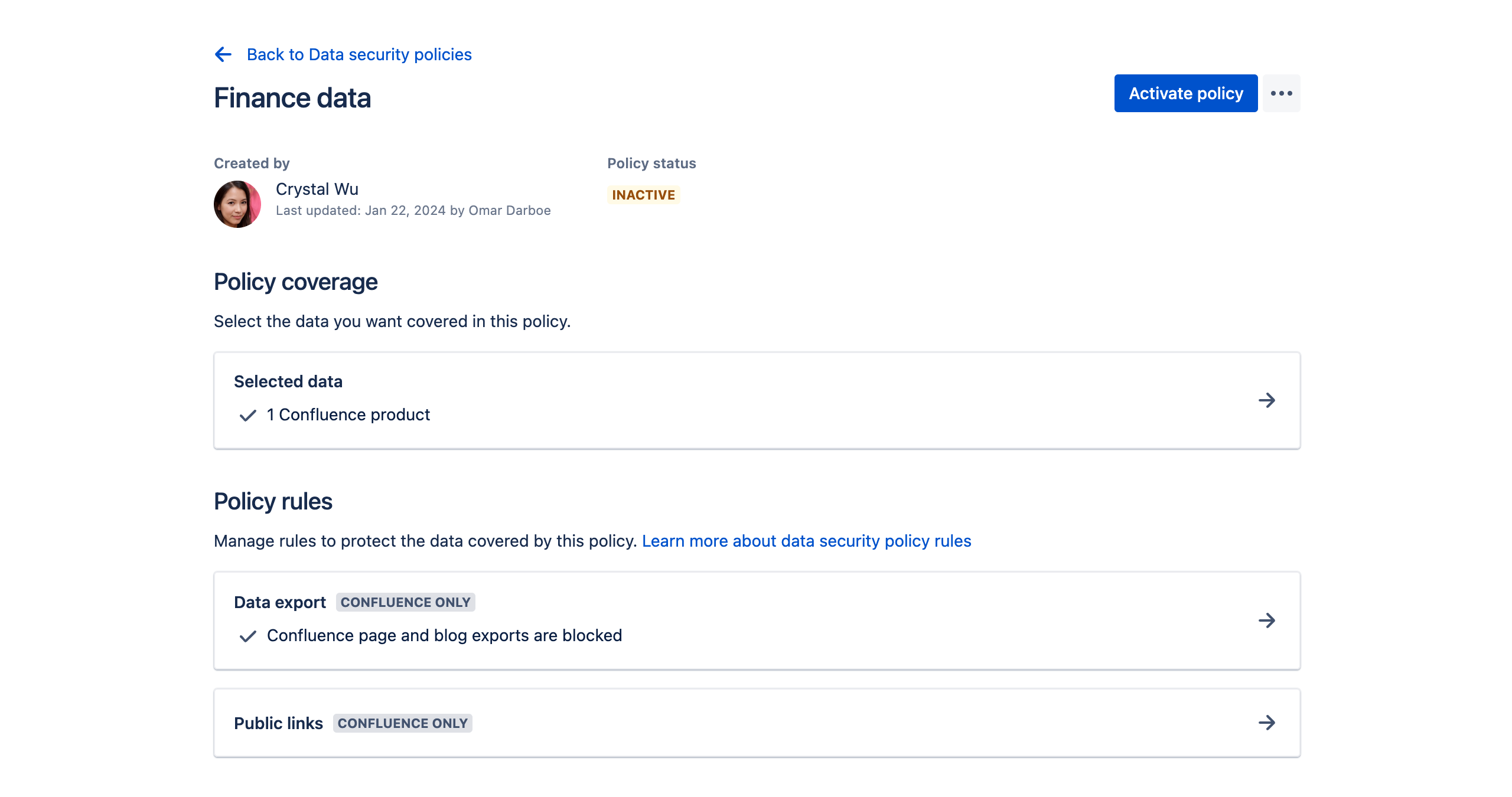Click the CONFLUENCE ONLY badge on Data export
The image size is (1512, 797).
[405, 602]
